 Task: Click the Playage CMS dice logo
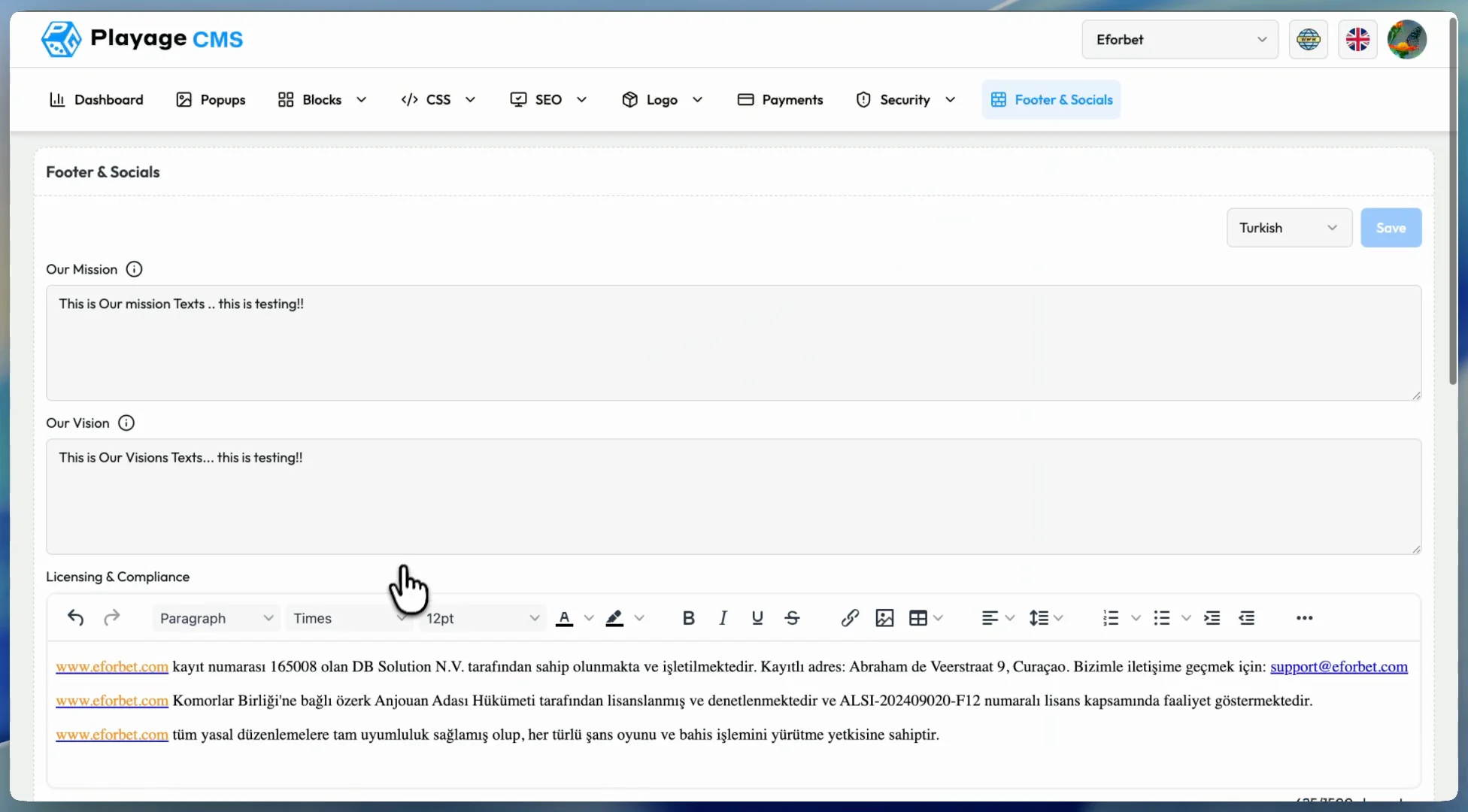point(61,39)
